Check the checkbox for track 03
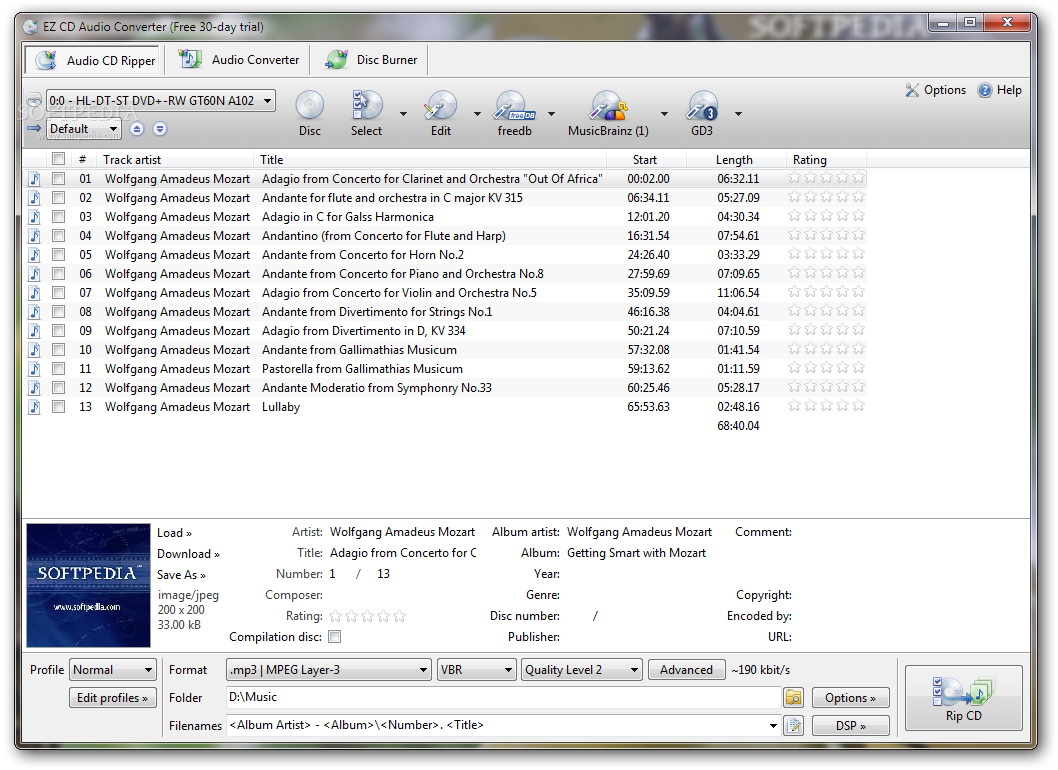The width and height of the screenshot is (1058, 770). 59,217
